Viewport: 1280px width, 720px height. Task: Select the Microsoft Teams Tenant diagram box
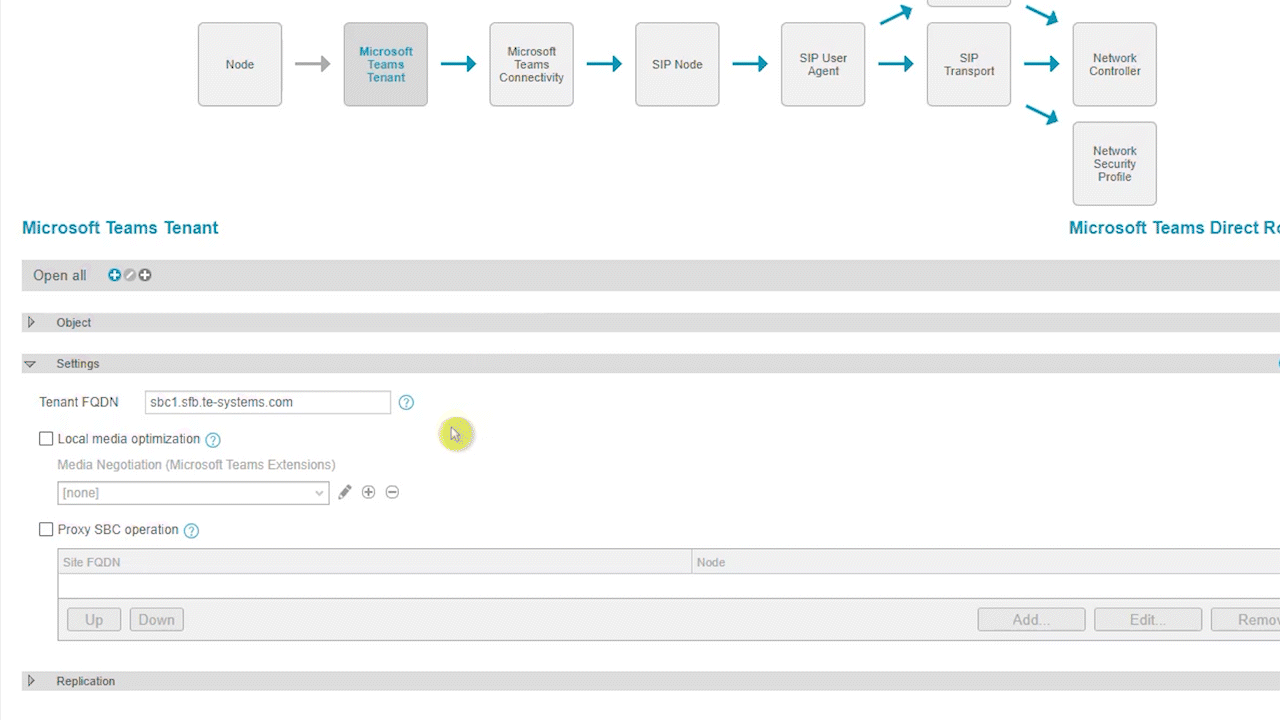click(386, 64)
